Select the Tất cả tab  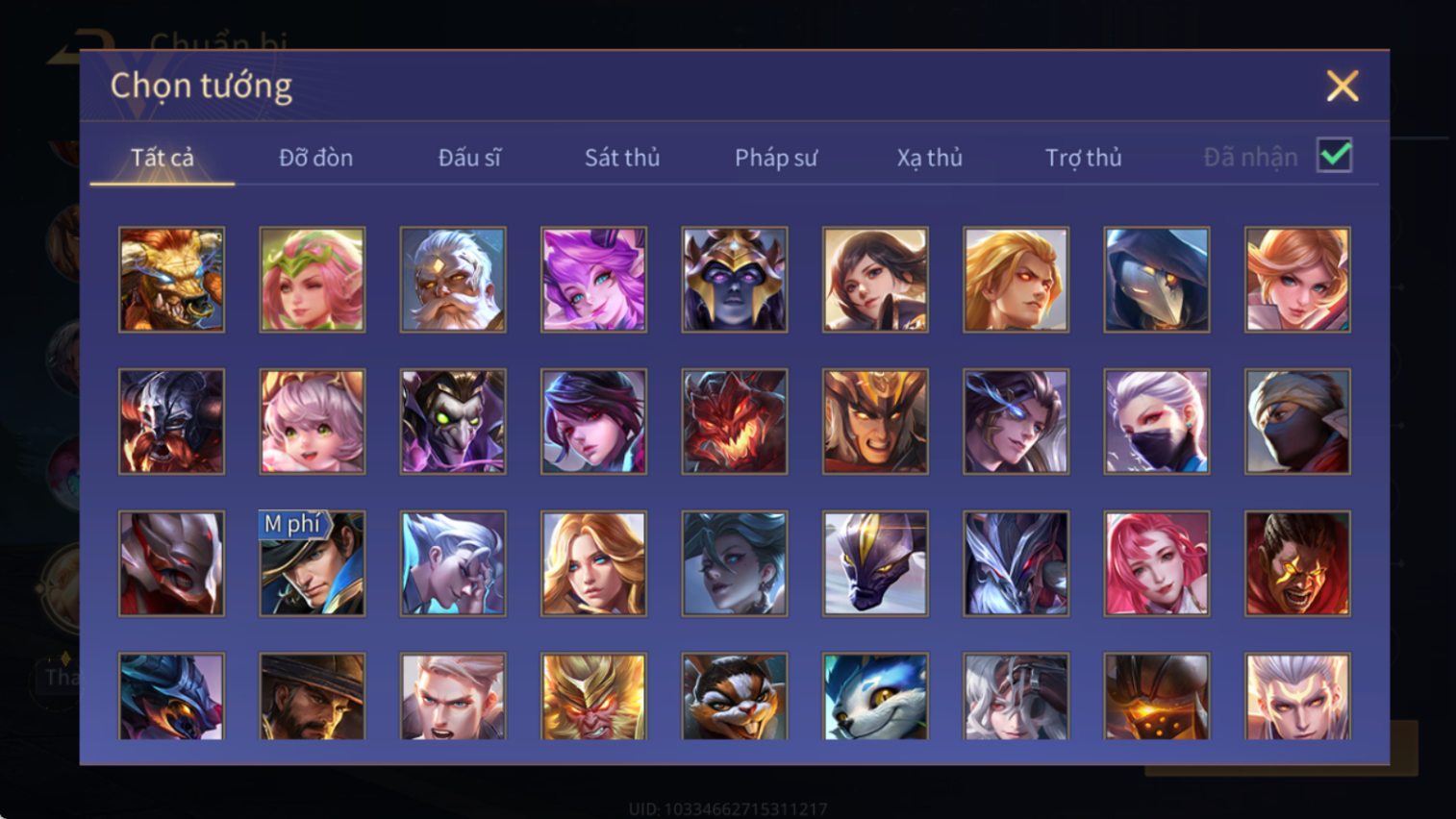click(x=163, y=158)
